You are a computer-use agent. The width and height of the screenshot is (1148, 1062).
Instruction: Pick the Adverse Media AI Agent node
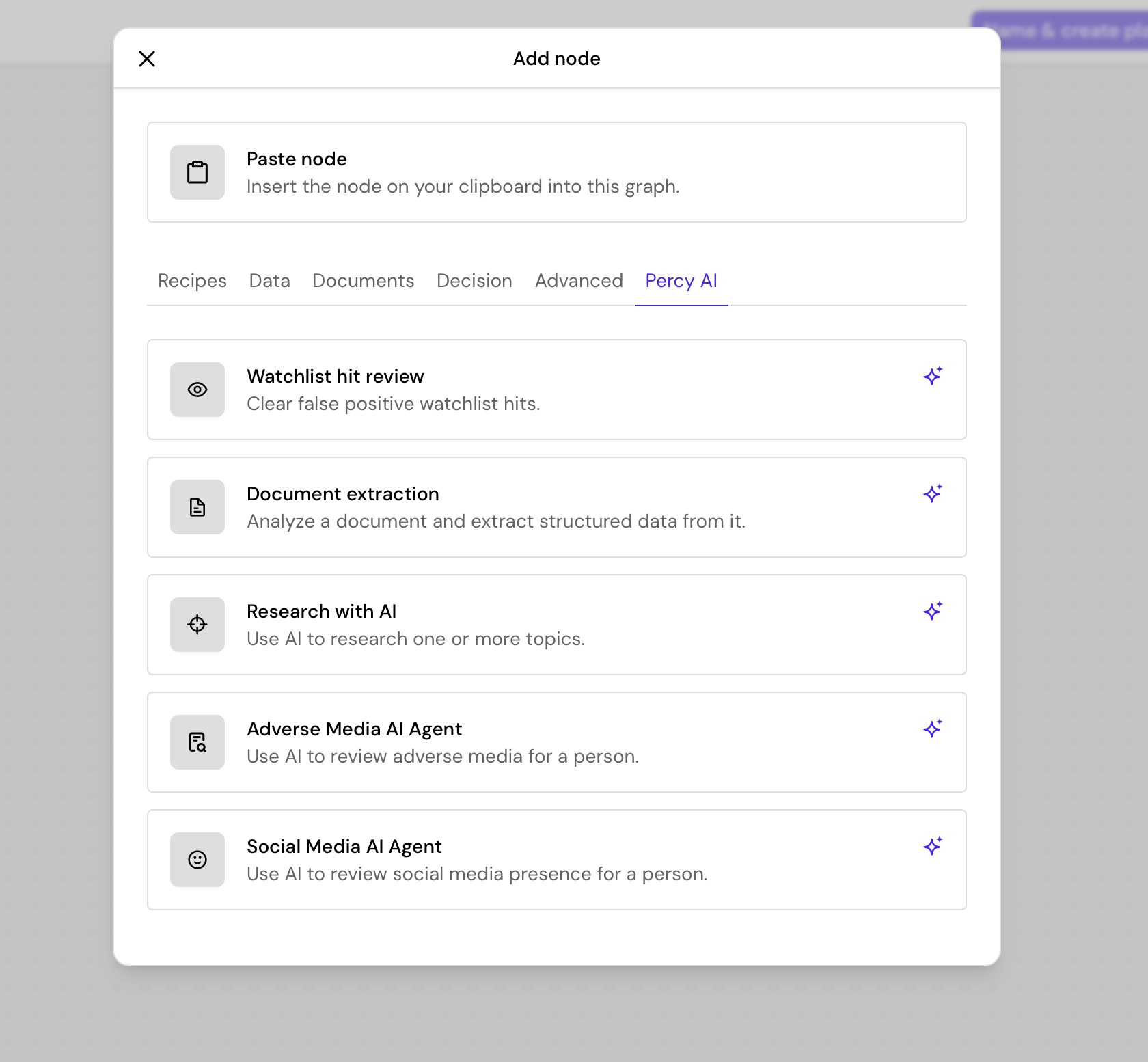(557, 742)
